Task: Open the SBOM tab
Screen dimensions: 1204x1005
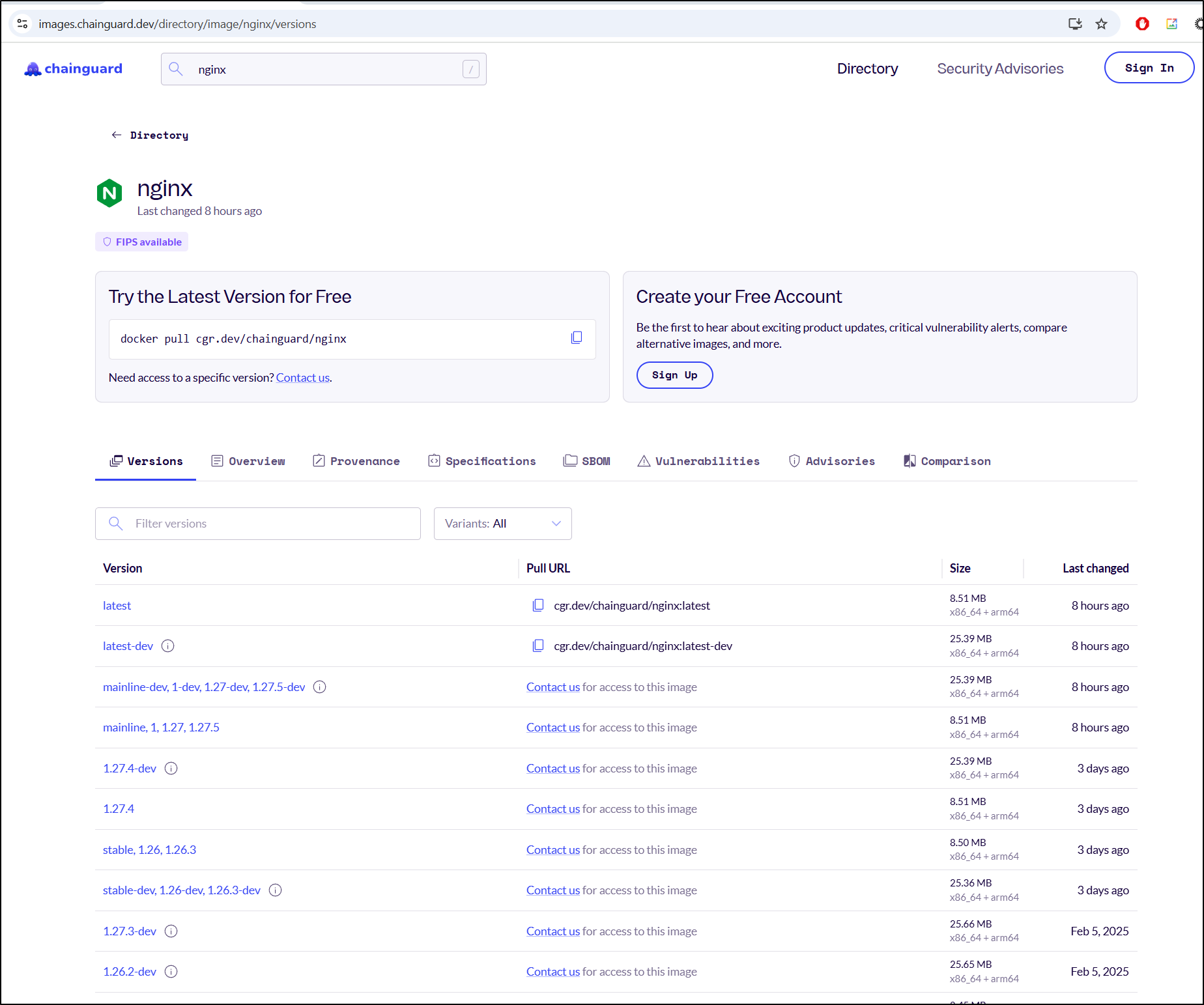Action: pyautogui.click(x=587, y=461)
